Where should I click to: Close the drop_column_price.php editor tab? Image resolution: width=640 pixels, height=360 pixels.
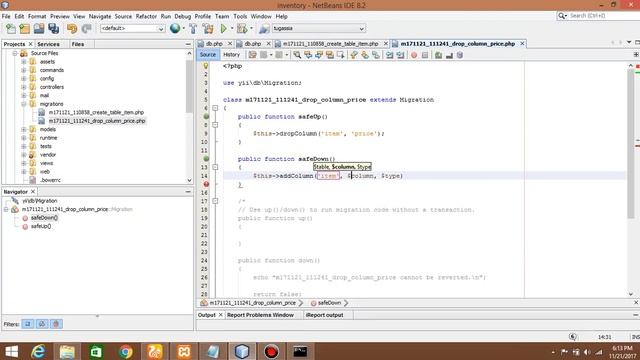[x=522, y=44]
